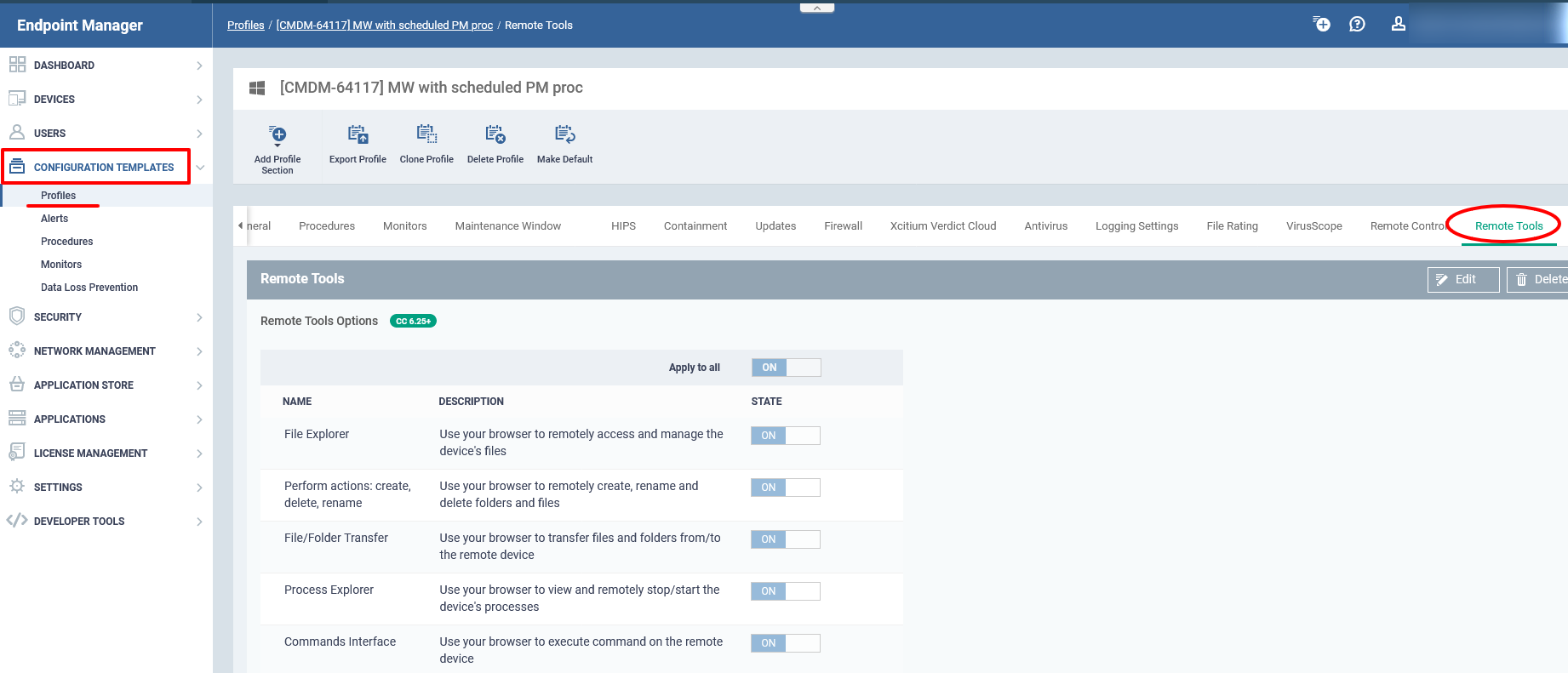Click the add/enroll icon in top header

point(1321,24)
